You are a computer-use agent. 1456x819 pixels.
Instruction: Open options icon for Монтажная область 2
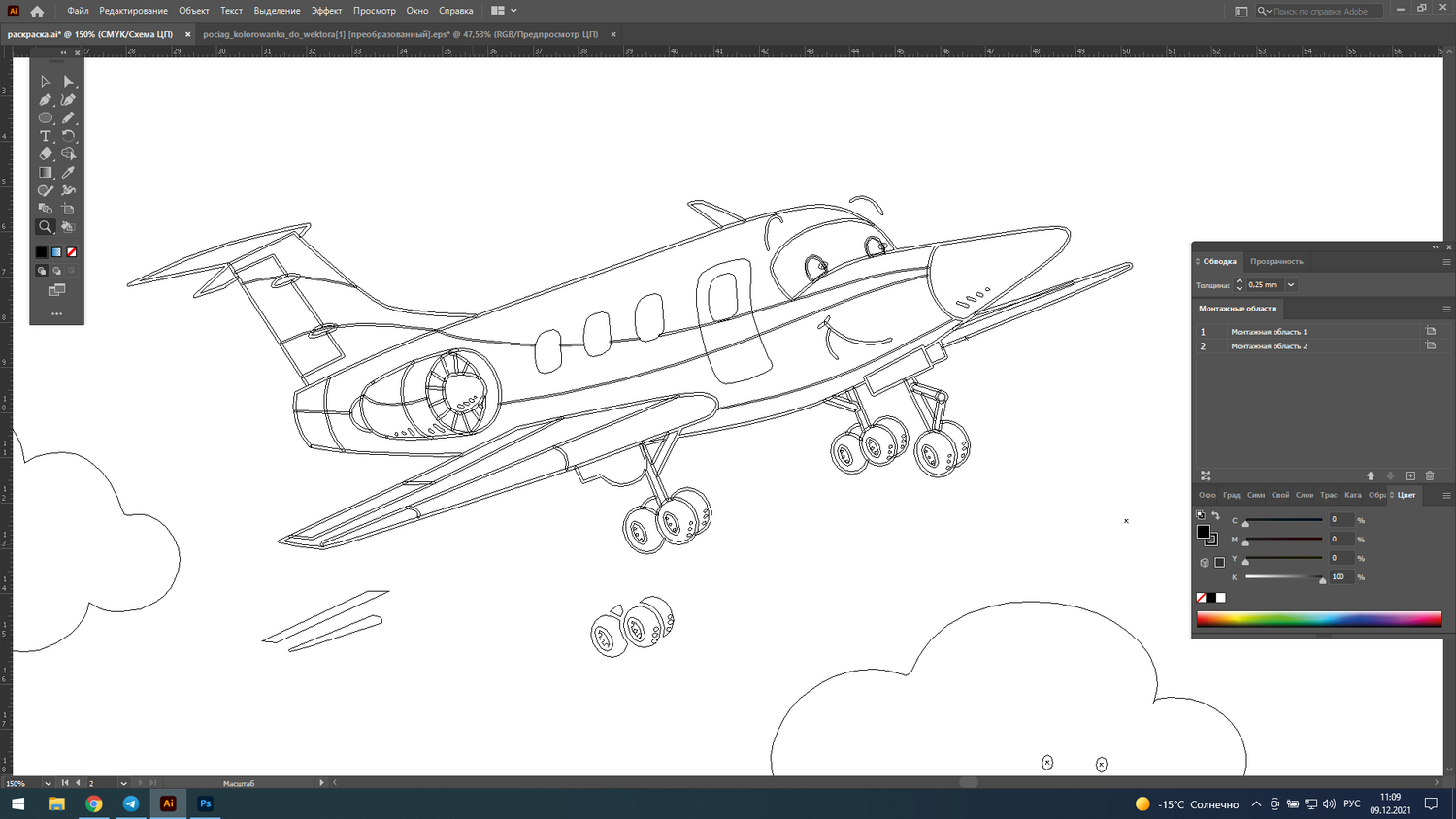click(1431, 345)
